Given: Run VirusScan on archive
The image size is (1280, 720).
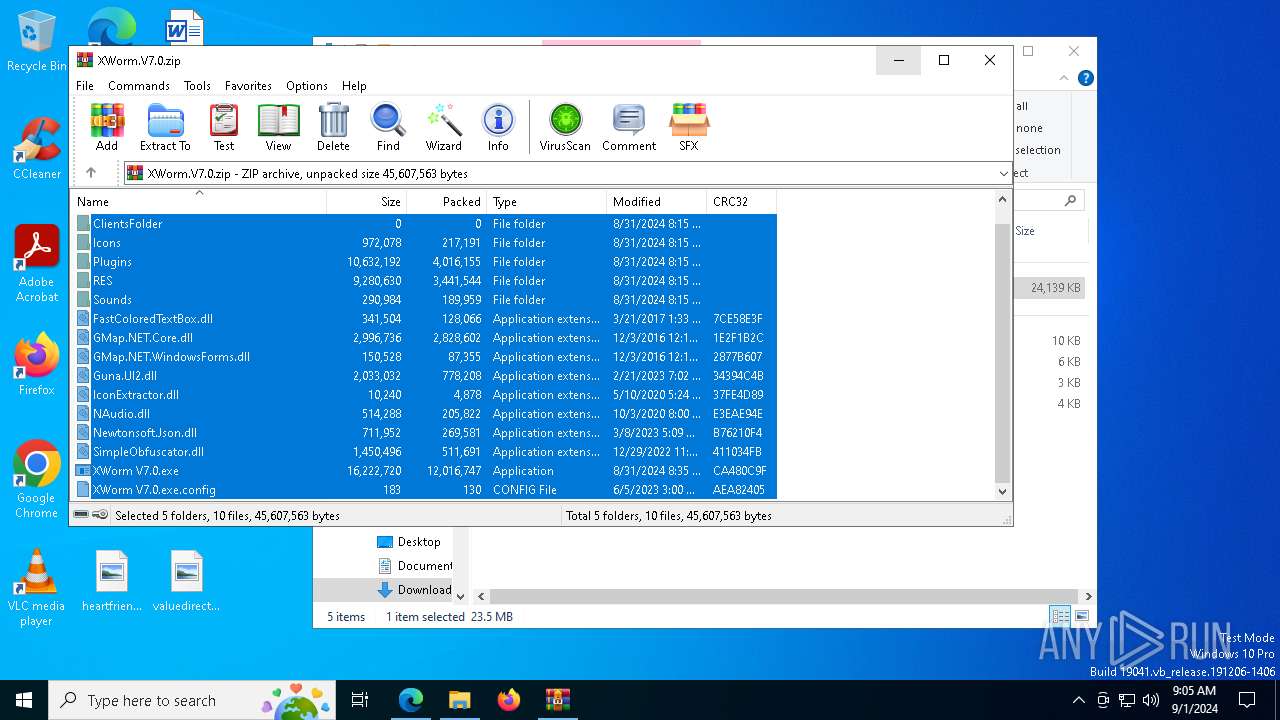Looking at the screenshot, I should pyautogui.click(x=565, y=127).
